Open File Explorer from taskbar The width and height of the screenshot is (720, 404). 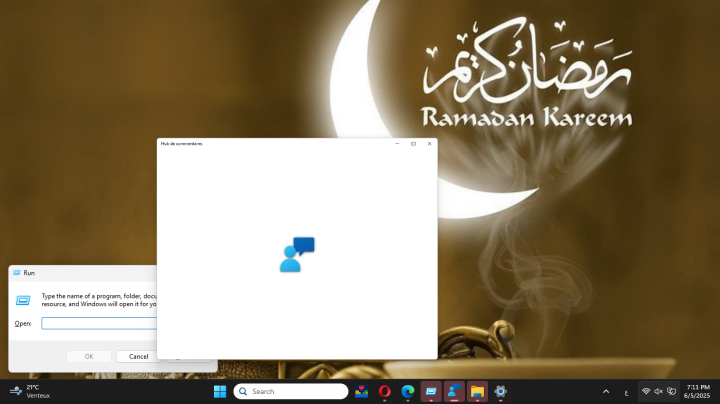pyautogui.click(x=477, y=391)
